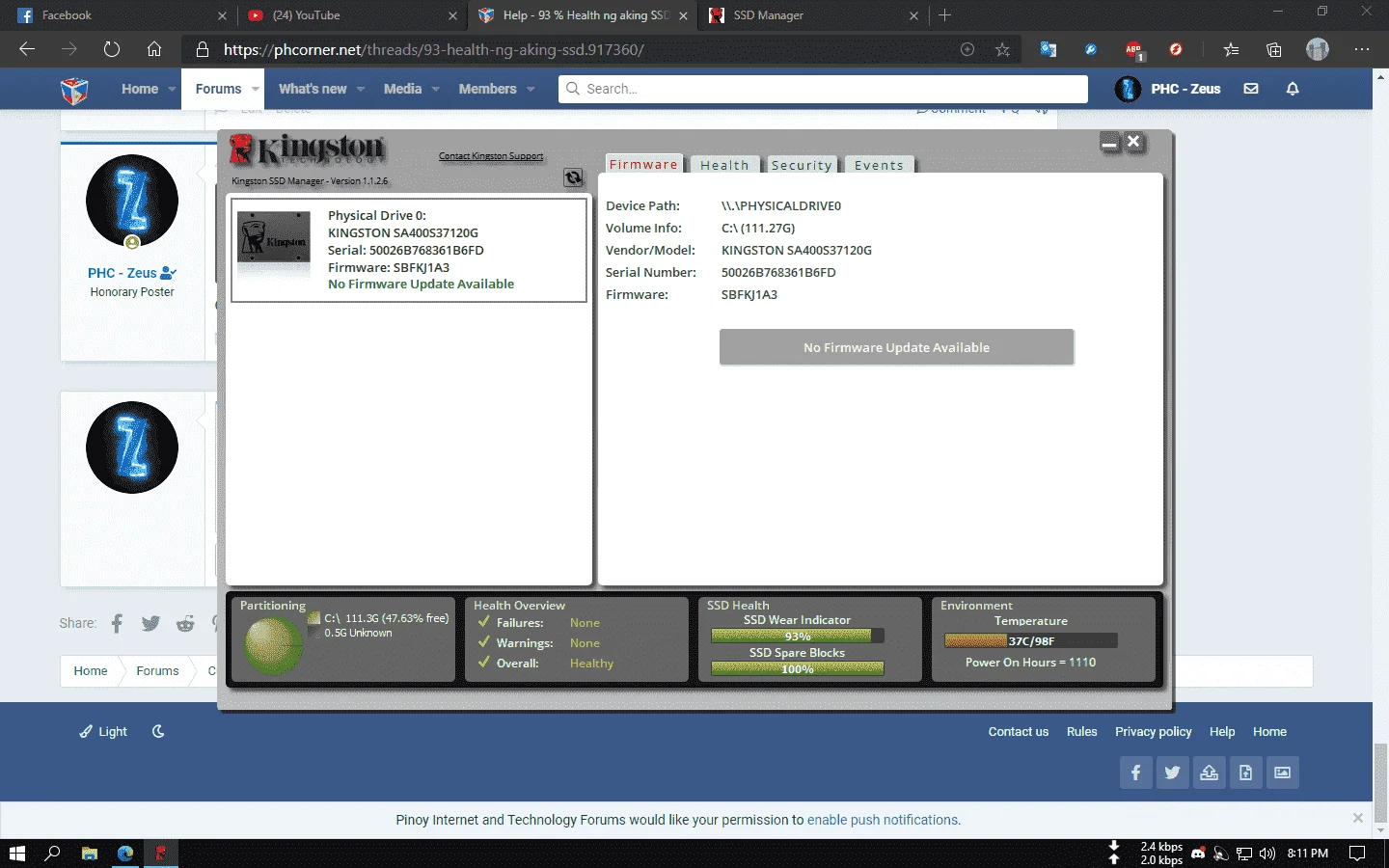
Task: Click the browser address bar URL
Action: 434,49
